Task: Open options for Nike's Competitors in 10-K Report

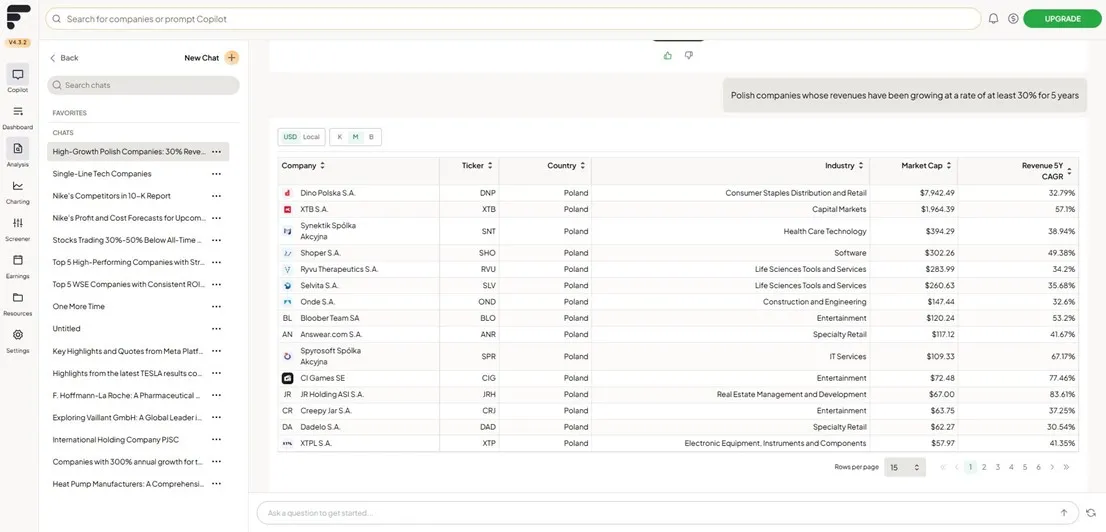Action: pos(216,196)
